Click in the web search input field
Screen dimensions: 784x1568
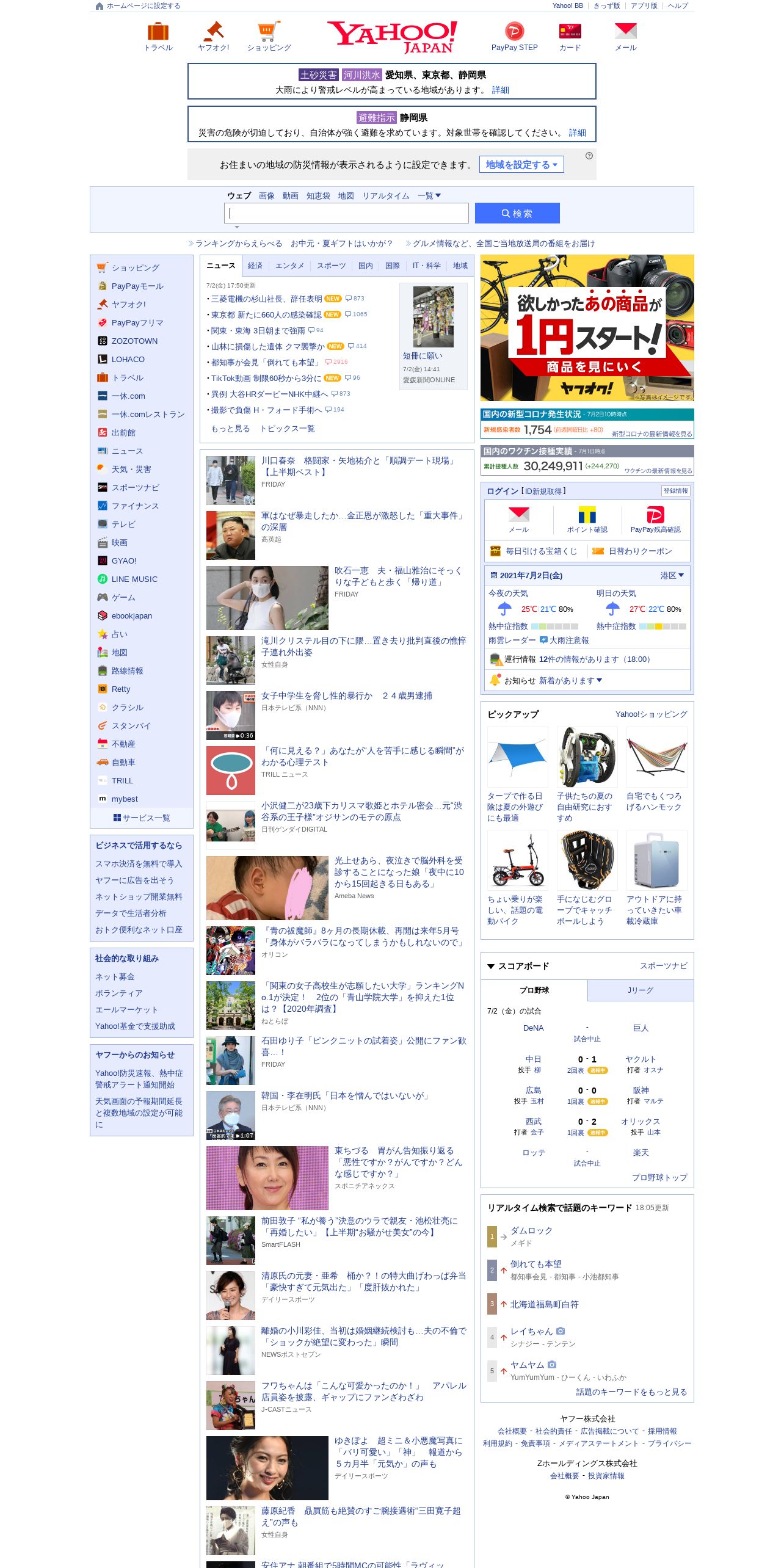coord(346,213)
